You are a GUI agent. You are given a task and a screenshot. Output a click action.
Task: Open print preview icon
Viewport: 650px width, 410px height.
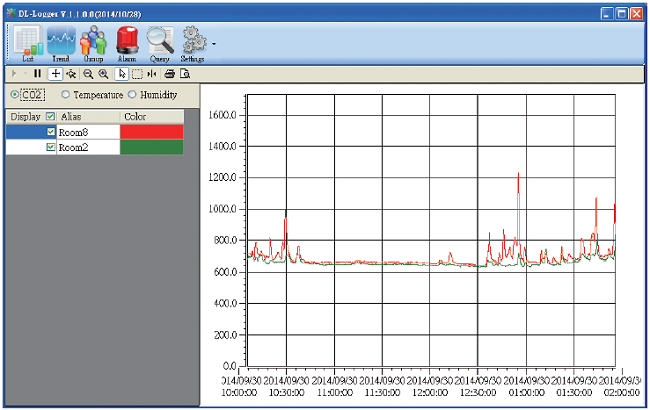click(185, 74)
